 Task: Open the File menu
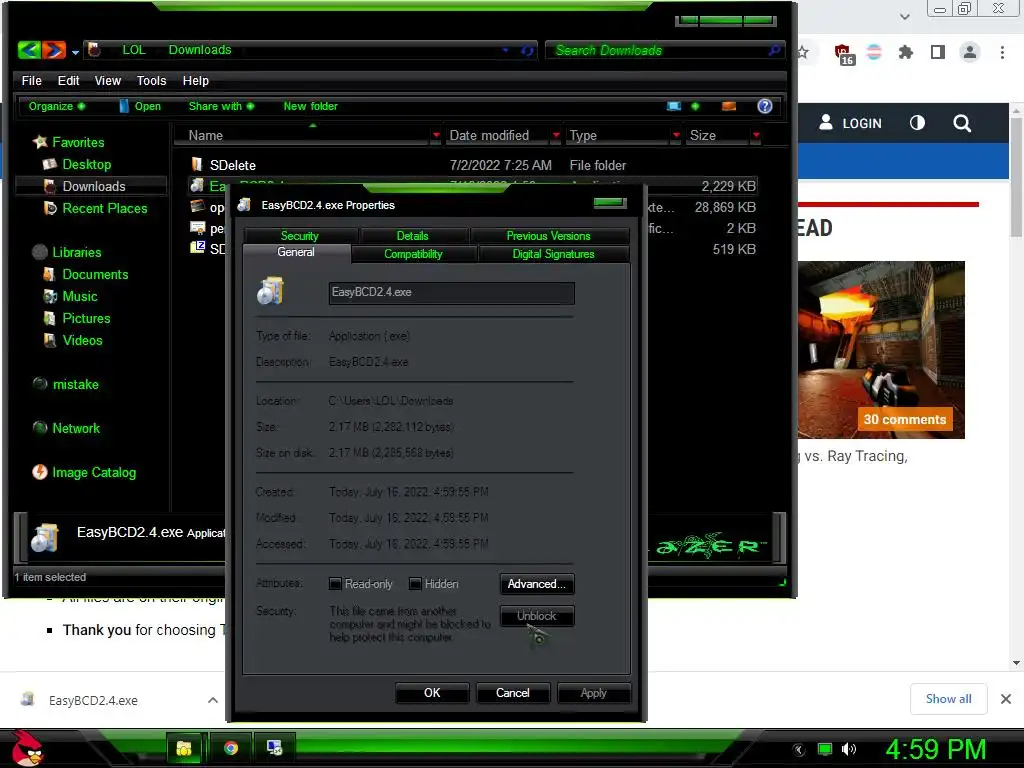(x=31, y=80)
